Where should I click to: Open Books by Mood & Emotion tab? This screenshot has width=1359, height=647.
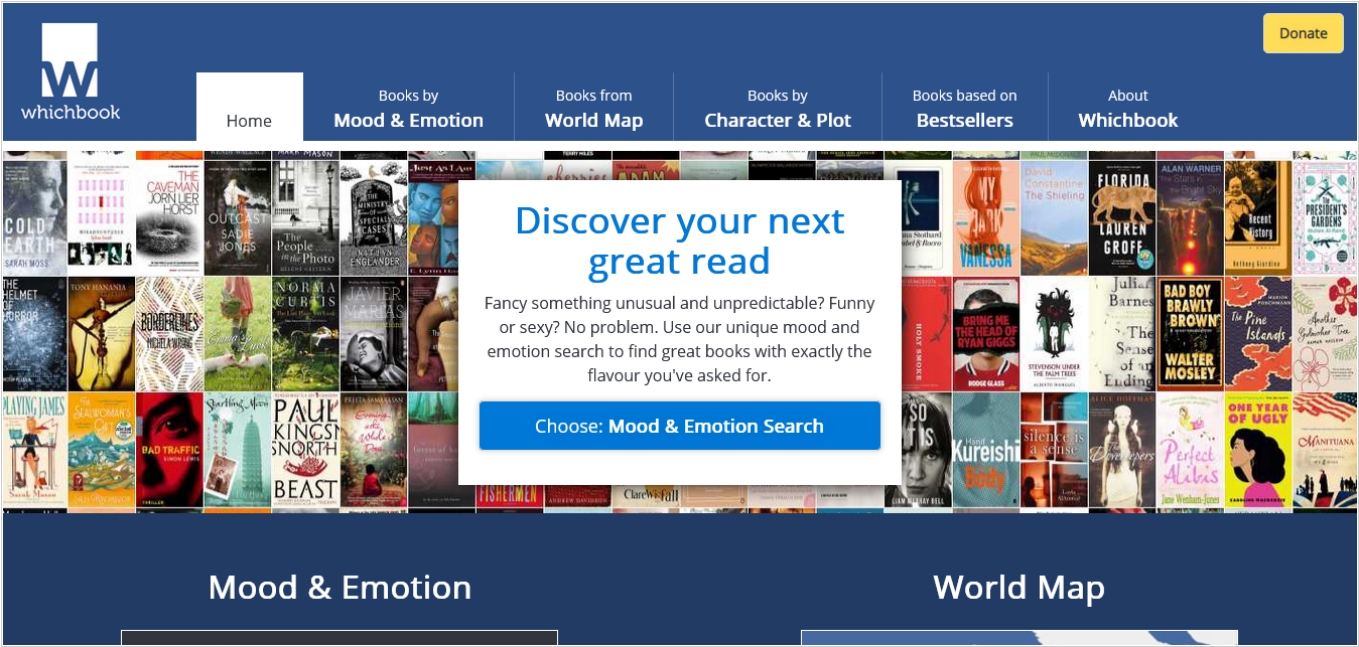pyautogui.click(x=408, y=108)
